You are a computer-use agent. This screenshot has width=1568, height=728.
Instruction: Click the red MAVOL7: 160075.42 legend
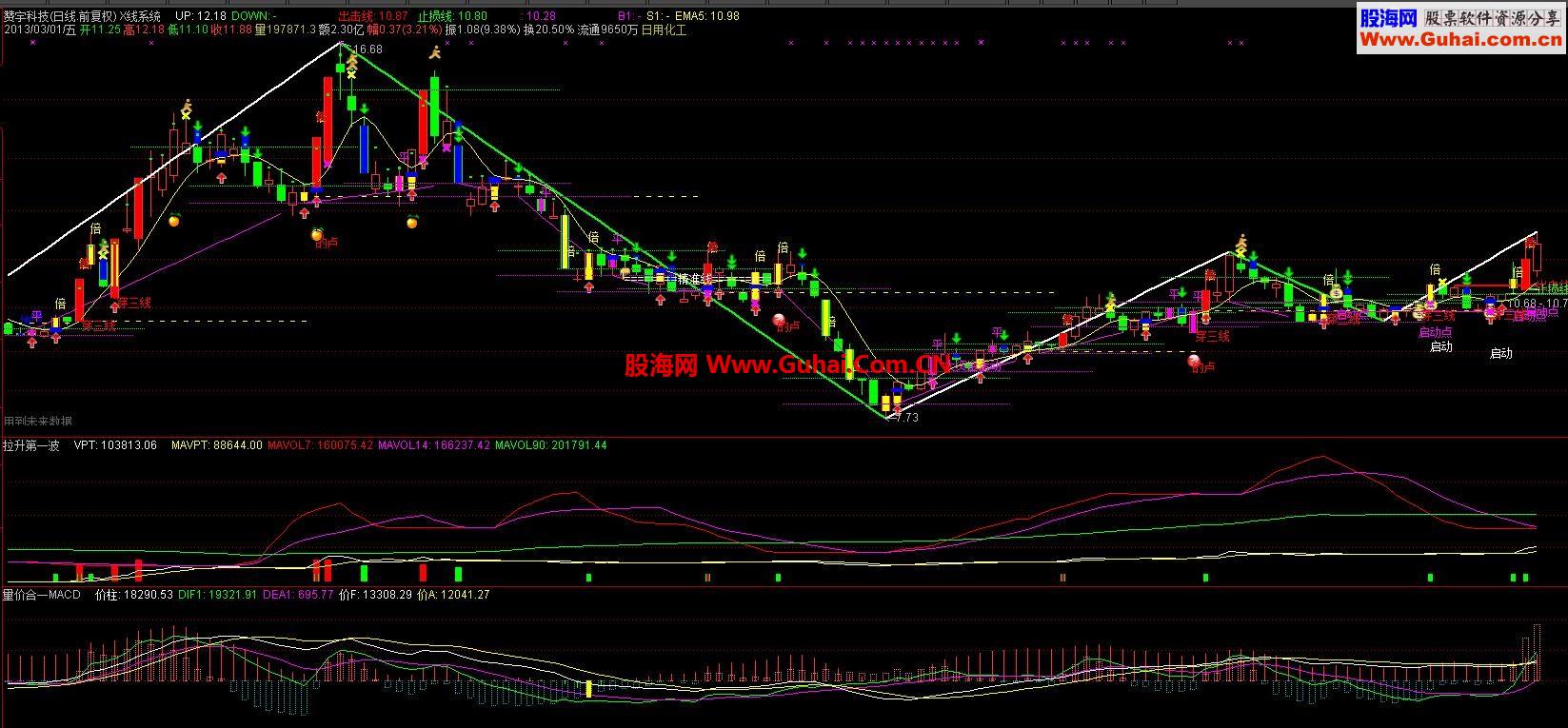pos(320,444)
